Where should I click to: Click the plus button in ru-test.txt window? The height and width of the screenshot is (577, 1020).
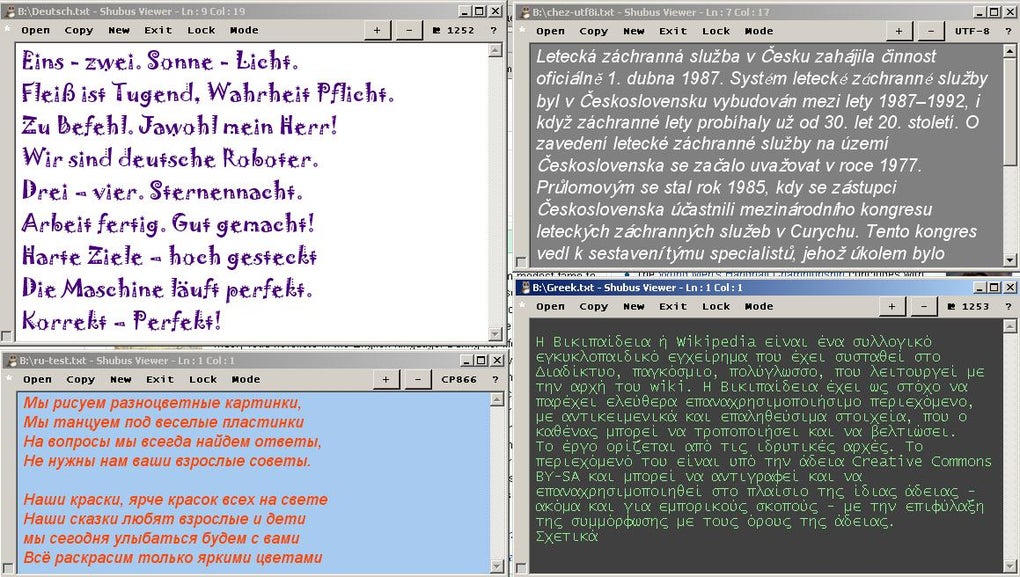click(386, 379)
